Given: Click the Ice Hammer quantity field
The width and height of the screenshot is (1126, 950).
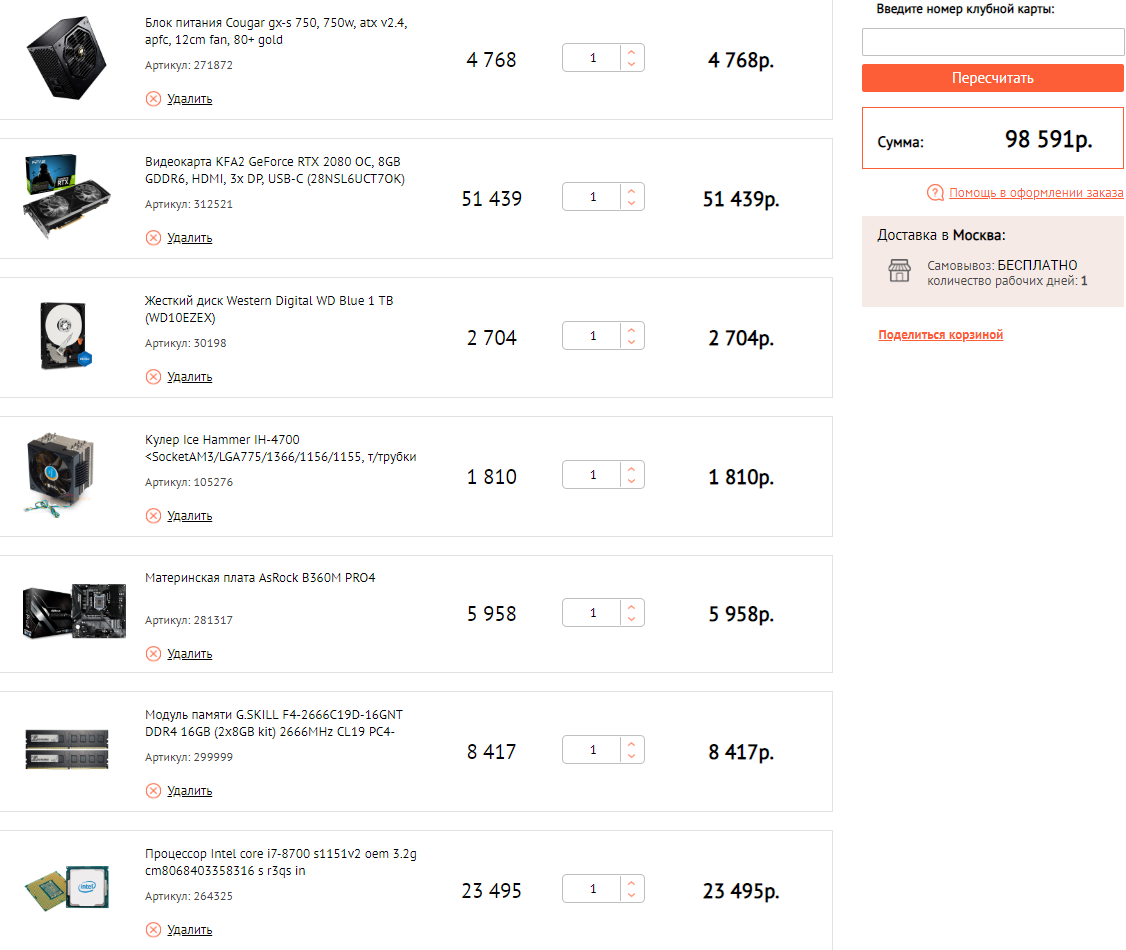Looking at the screenshot, I should (x=592, y=475).
